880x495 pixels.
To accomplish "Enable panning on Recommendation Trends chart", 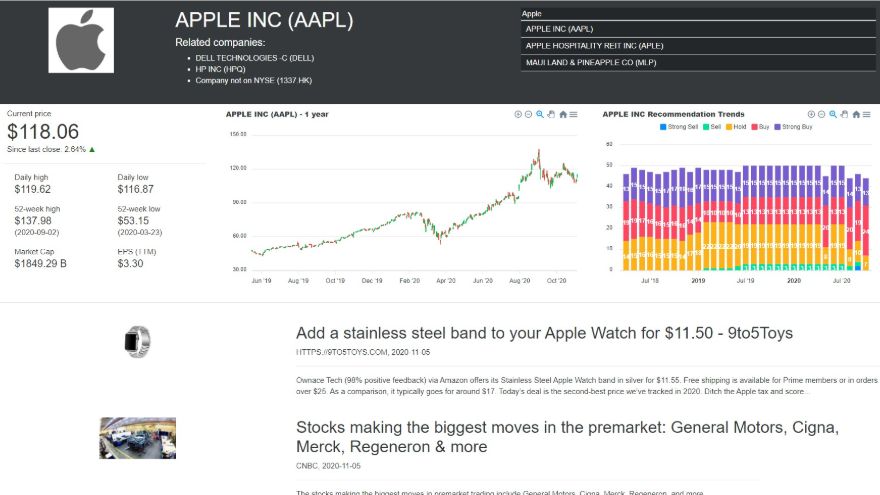I will [844, 114].
